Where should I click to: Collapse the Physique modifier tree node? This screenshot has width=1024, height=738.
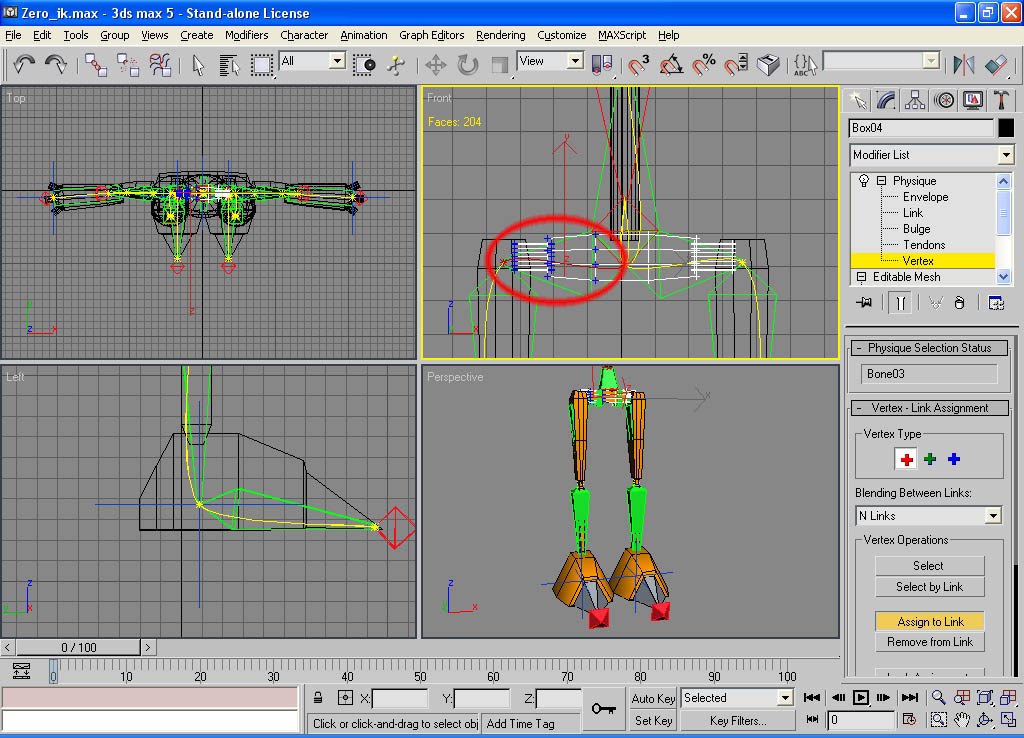(881, 181)
